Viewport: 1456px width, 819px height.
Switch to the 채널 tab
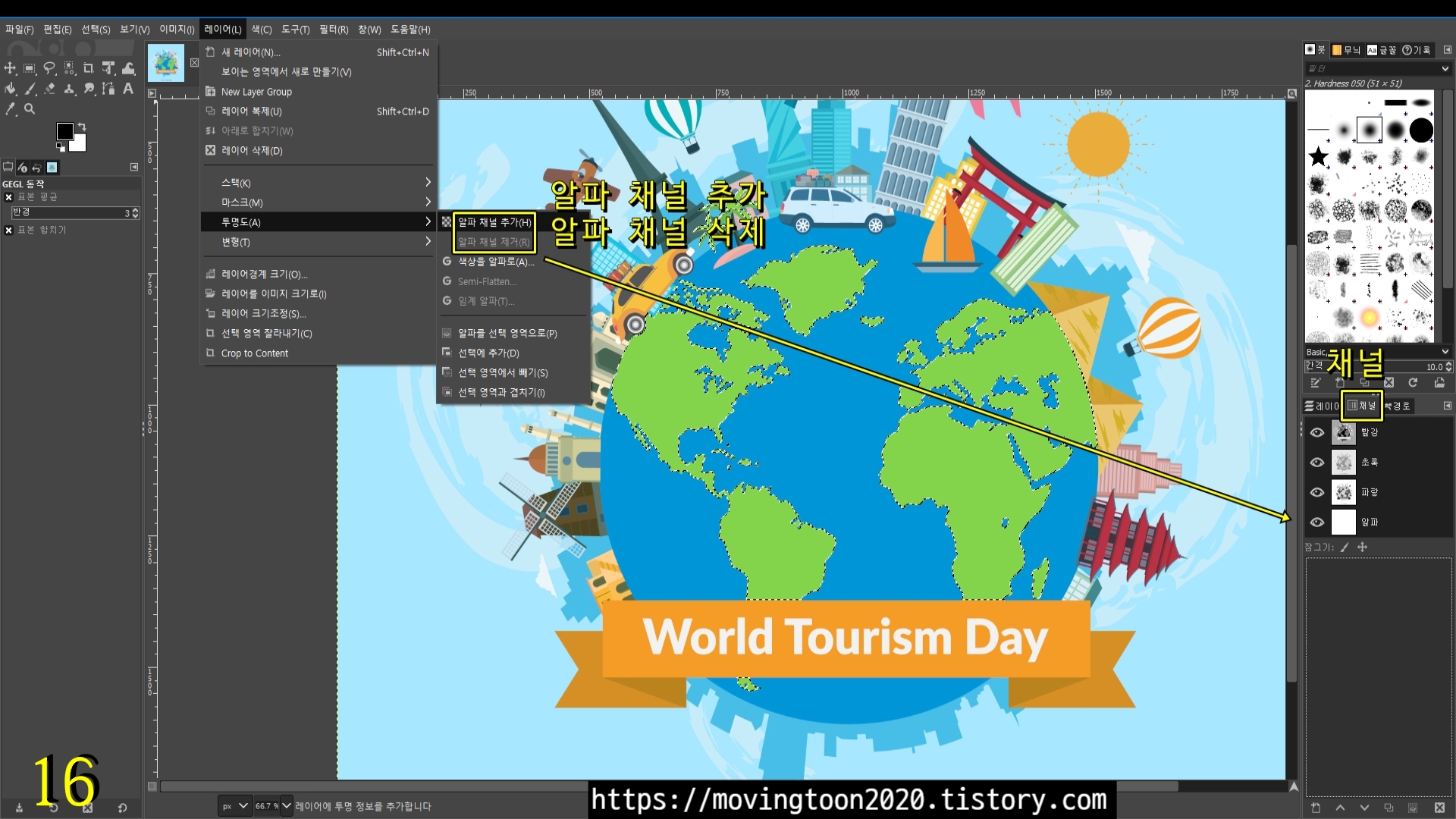1361,406
